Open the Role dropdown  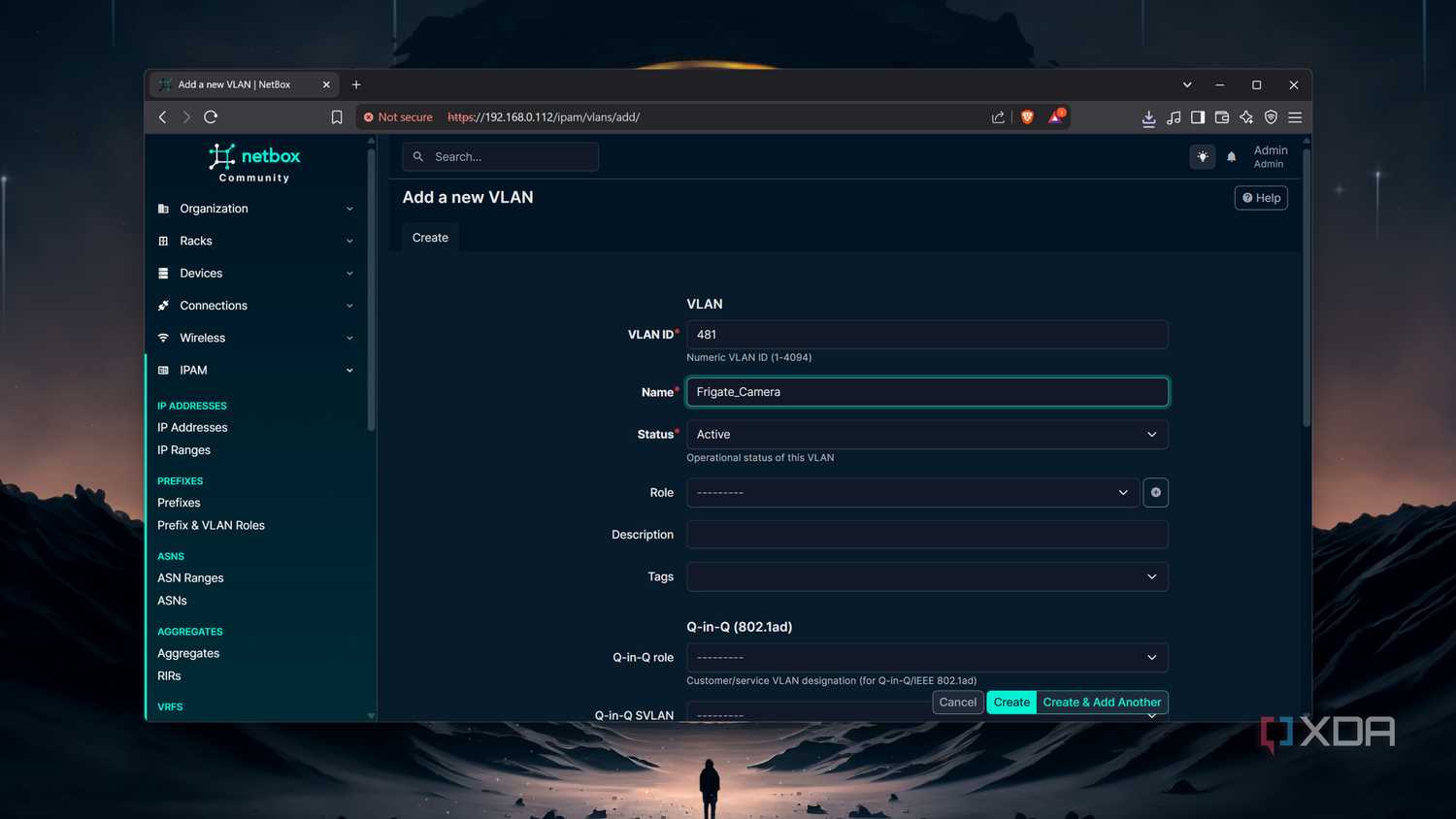[912, 493]
